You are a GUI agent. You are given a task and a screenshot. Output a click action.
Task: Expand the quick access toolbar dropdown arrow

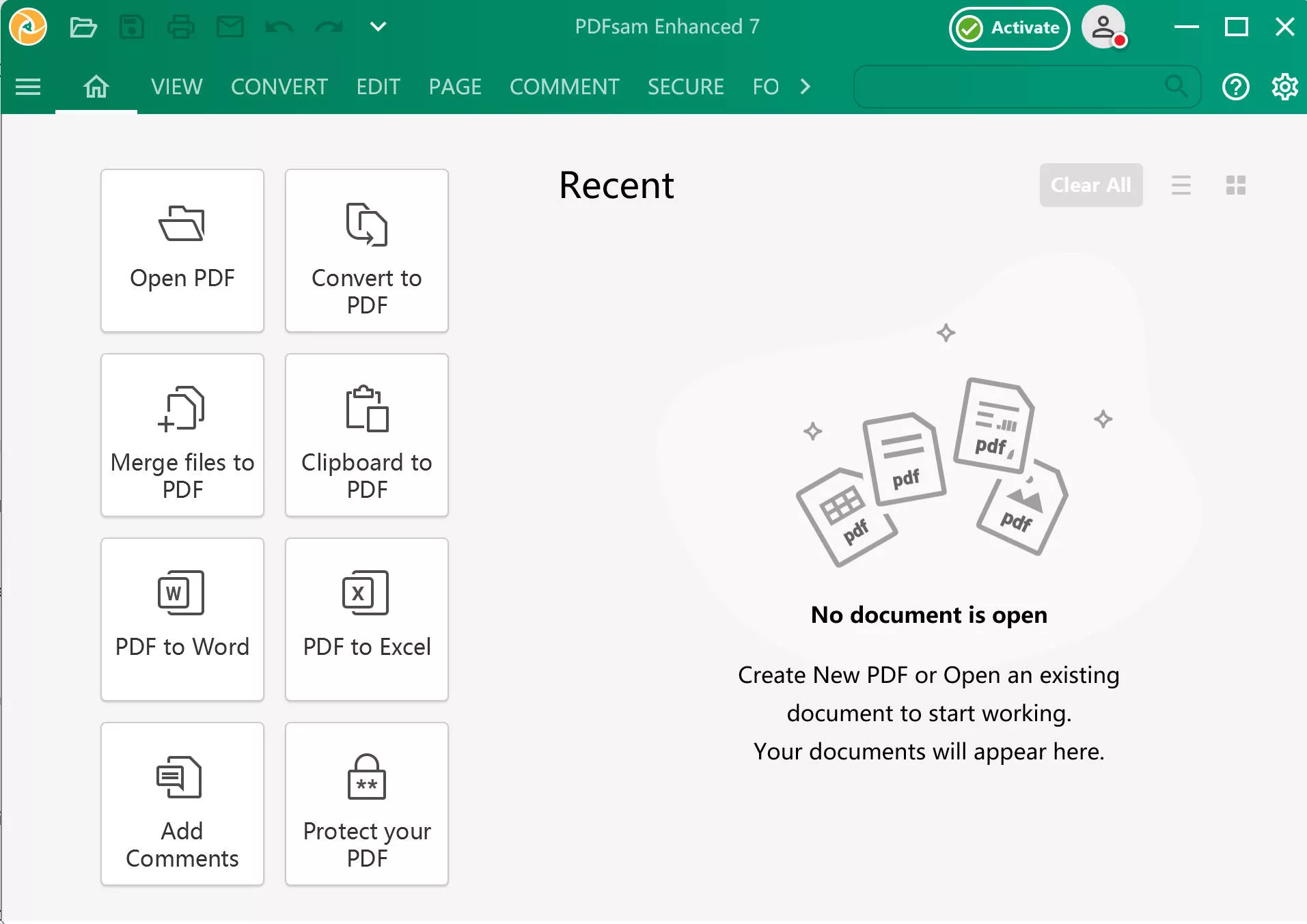coord(378,27)
